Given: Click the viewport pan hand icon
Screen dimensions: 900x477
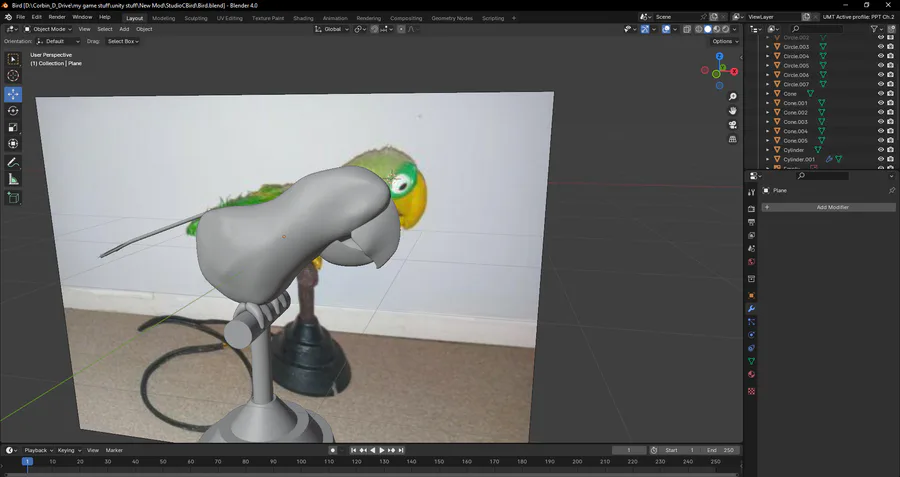Looking at the screenshot, I should pyautogui.click(x=732, y=111).
